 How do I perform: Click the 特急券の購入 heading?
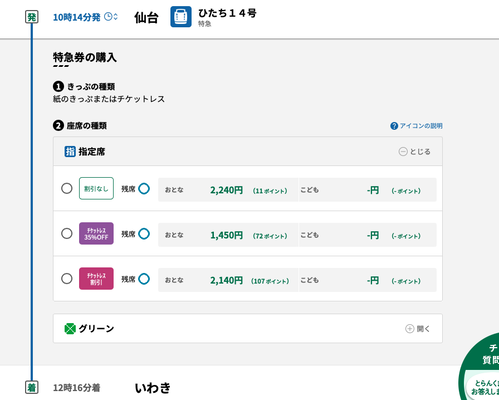[85, 57]
